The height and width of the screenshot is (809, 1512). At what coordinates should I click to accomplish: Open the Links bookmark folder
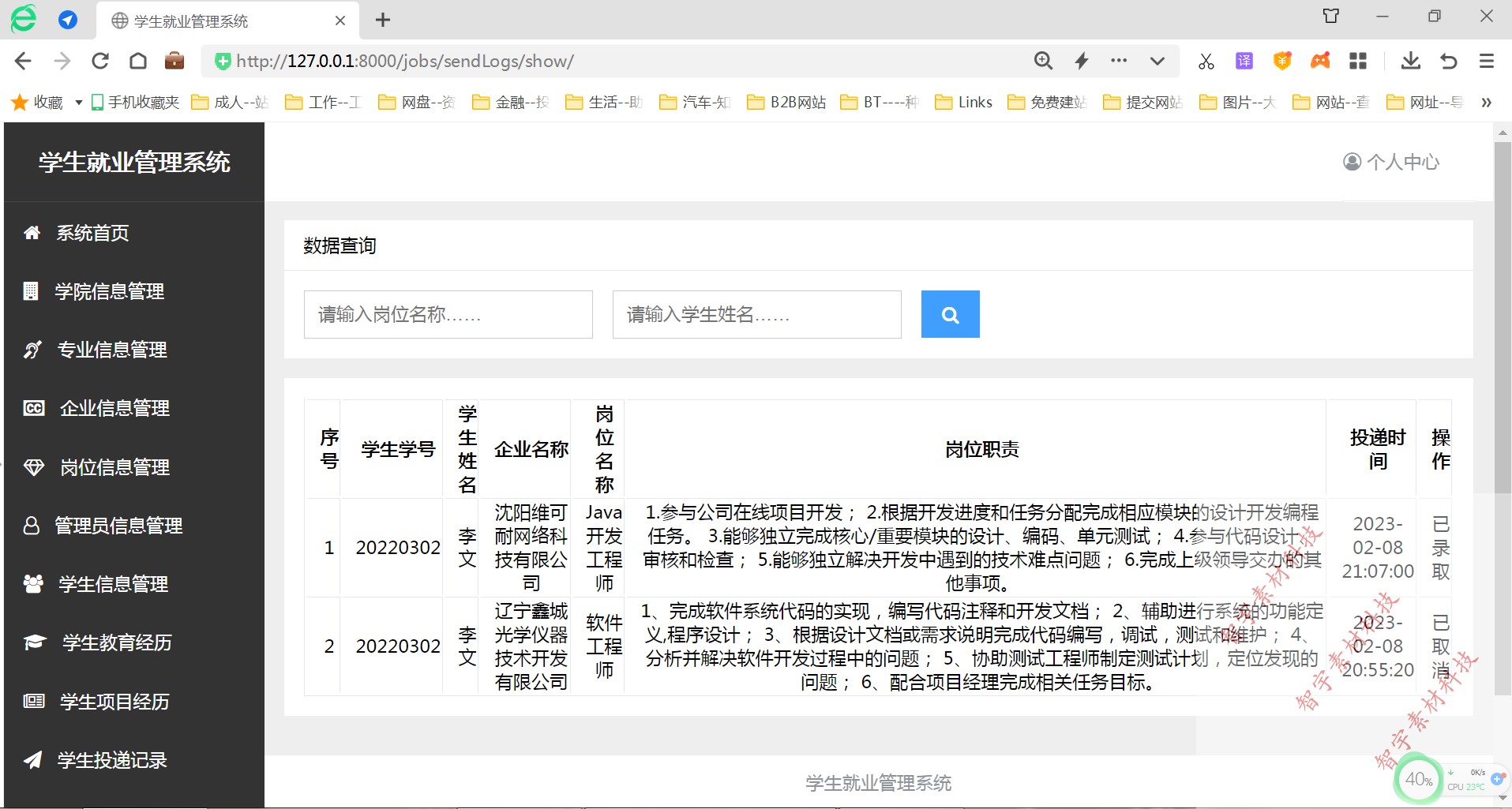click(963, 102)
